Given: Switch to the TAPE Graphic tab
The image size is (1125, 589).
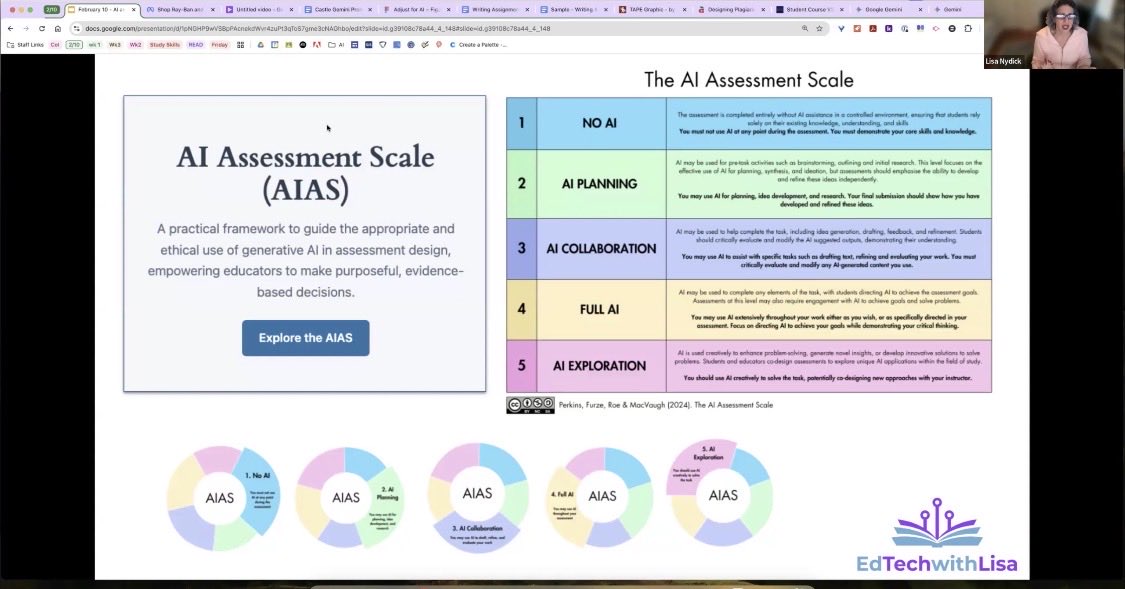Looking at the screenshot, I should pyautogui.click(x=651, y=9).
